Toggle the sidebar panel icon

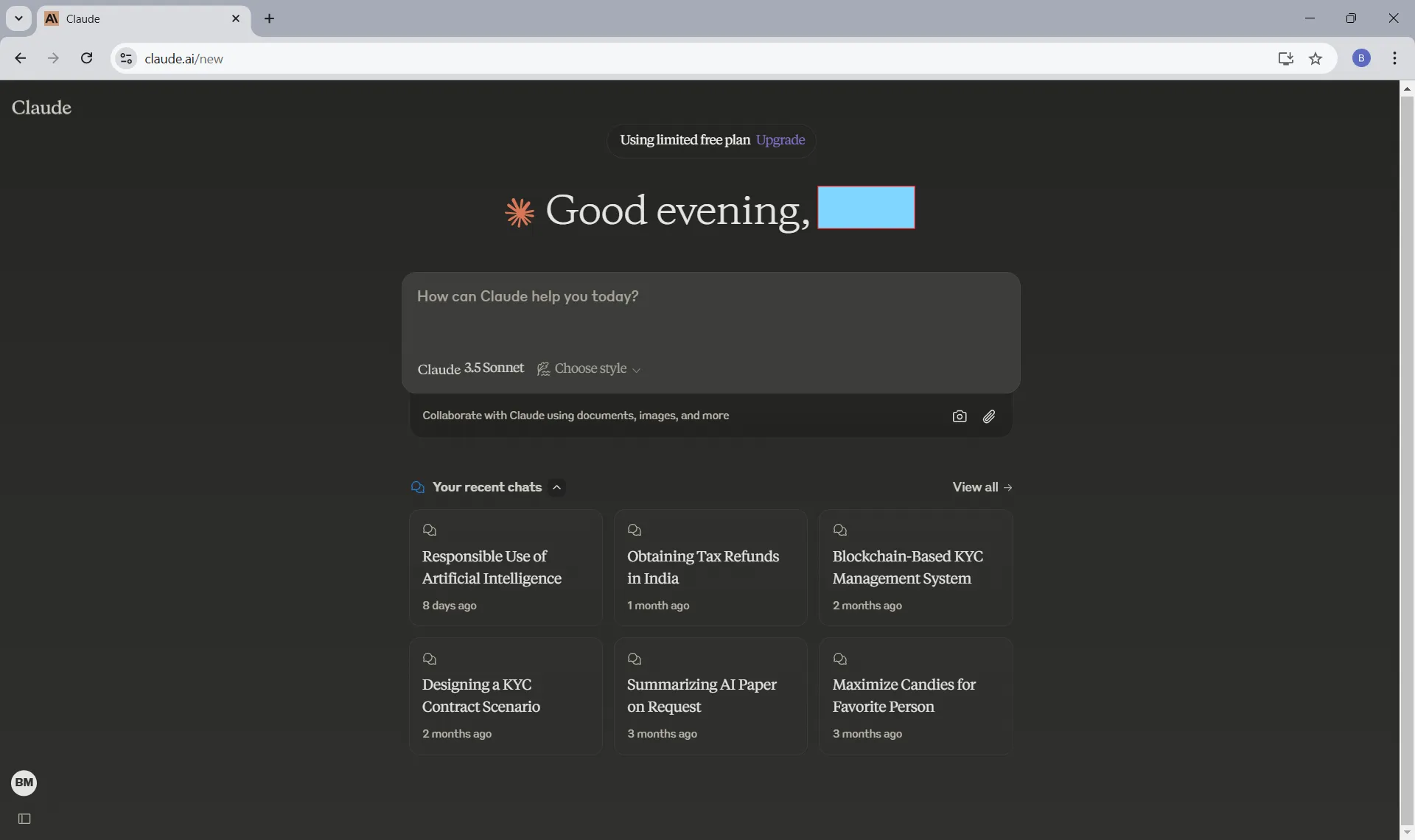pyautogui.click(x=24, y=819)
